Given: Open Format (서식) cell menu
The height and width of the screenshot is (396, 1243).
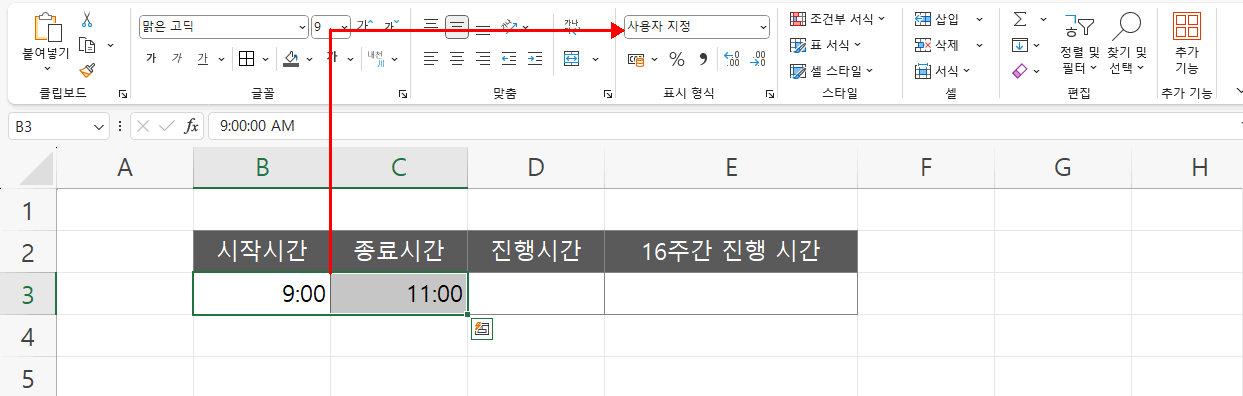Looking at the screenshot, I should coord(943,71).
